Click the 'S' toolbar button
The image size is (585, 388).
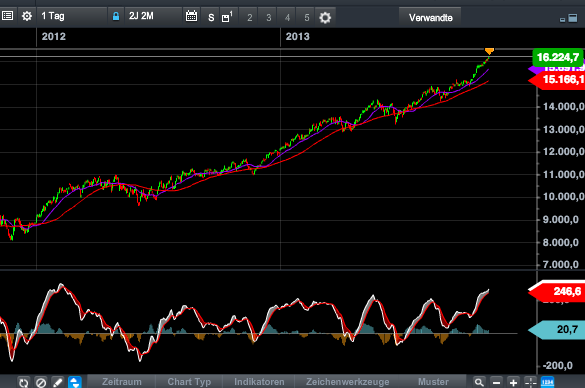211,18
